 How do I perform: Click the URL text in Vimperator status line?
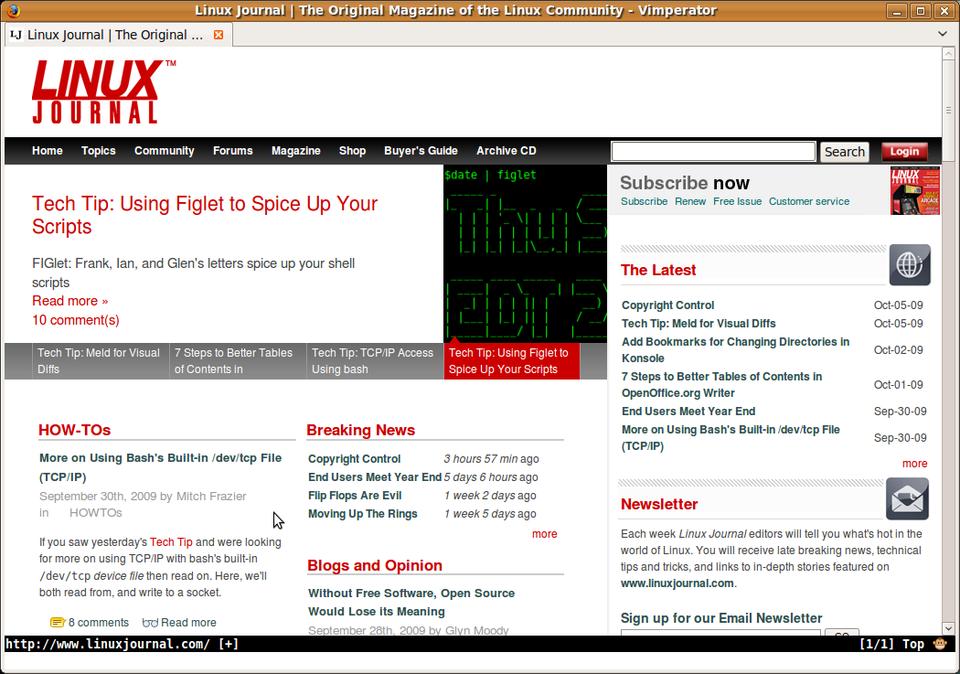(x=108, y=643)
